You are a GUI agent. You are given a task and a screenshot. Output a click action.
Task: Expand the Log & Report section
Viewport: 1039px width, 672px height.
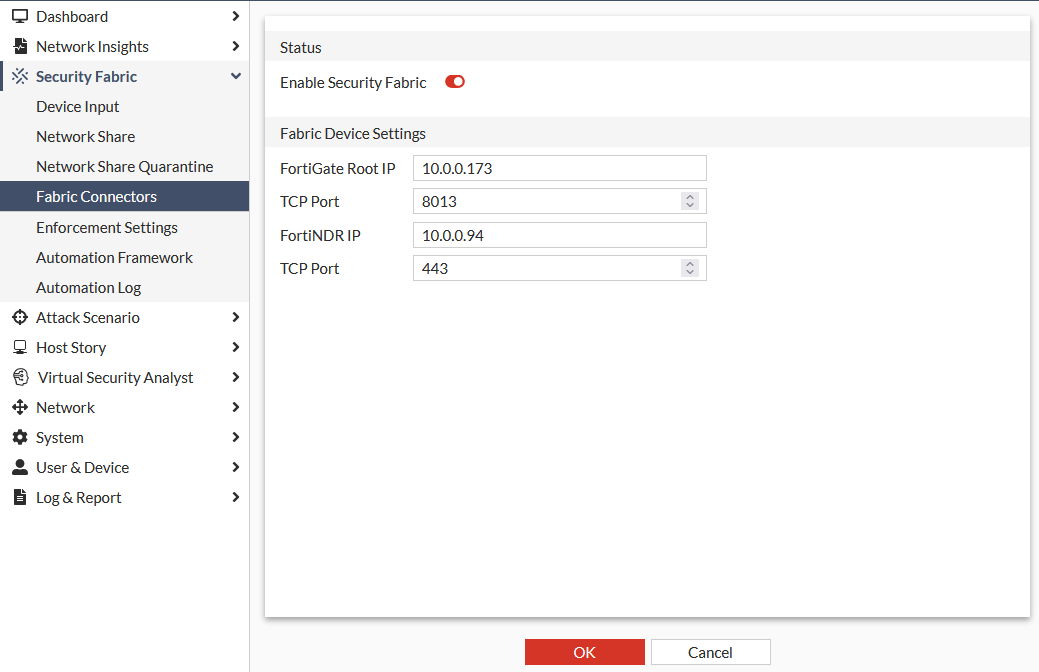tap(236, 497)
